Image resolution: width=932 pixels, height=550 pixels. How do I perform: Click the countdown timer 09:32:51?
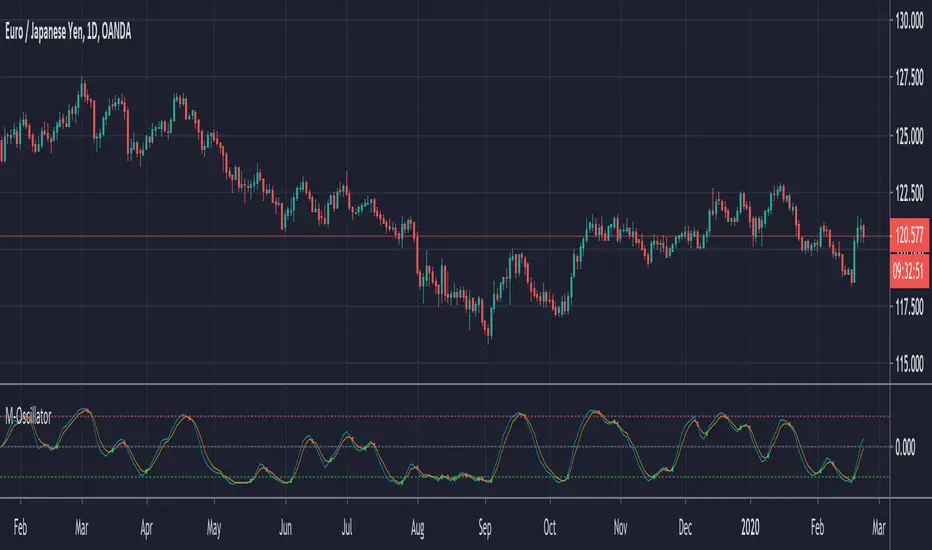(909, 271)
